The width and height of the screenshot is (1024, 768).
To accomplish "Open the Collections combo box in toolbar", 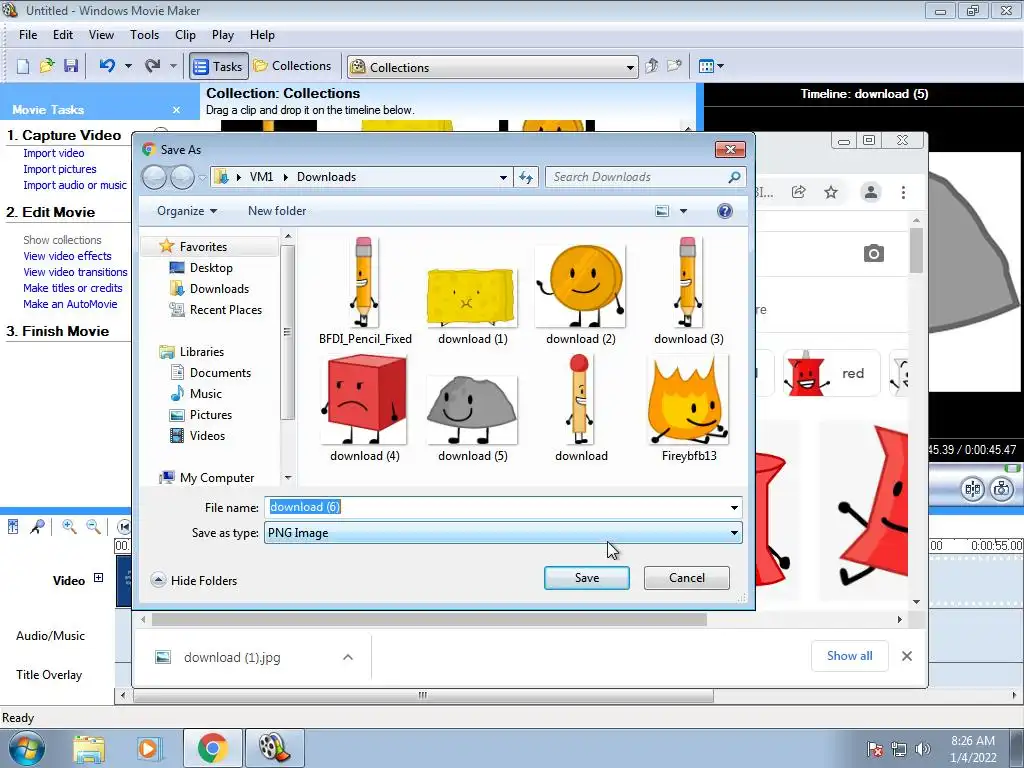I will [x=492, y=67].
